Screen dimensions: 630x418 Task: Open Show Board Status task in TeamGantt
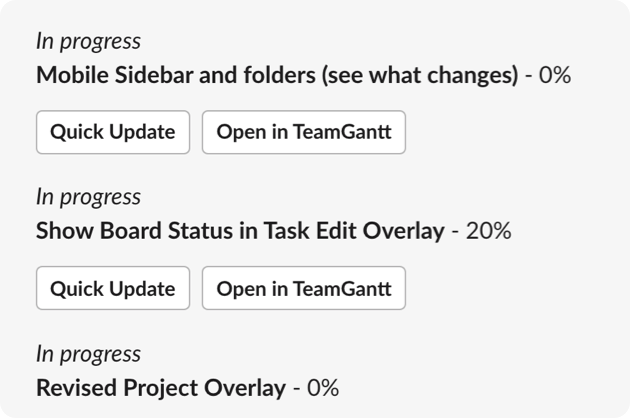tap(304, 289)
